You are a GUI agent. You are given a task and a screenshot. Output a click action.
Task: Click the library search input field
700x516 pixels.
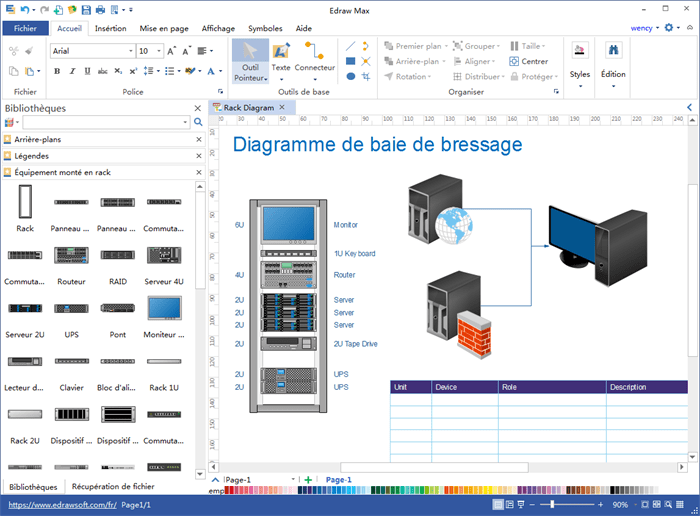click(106, 122)
